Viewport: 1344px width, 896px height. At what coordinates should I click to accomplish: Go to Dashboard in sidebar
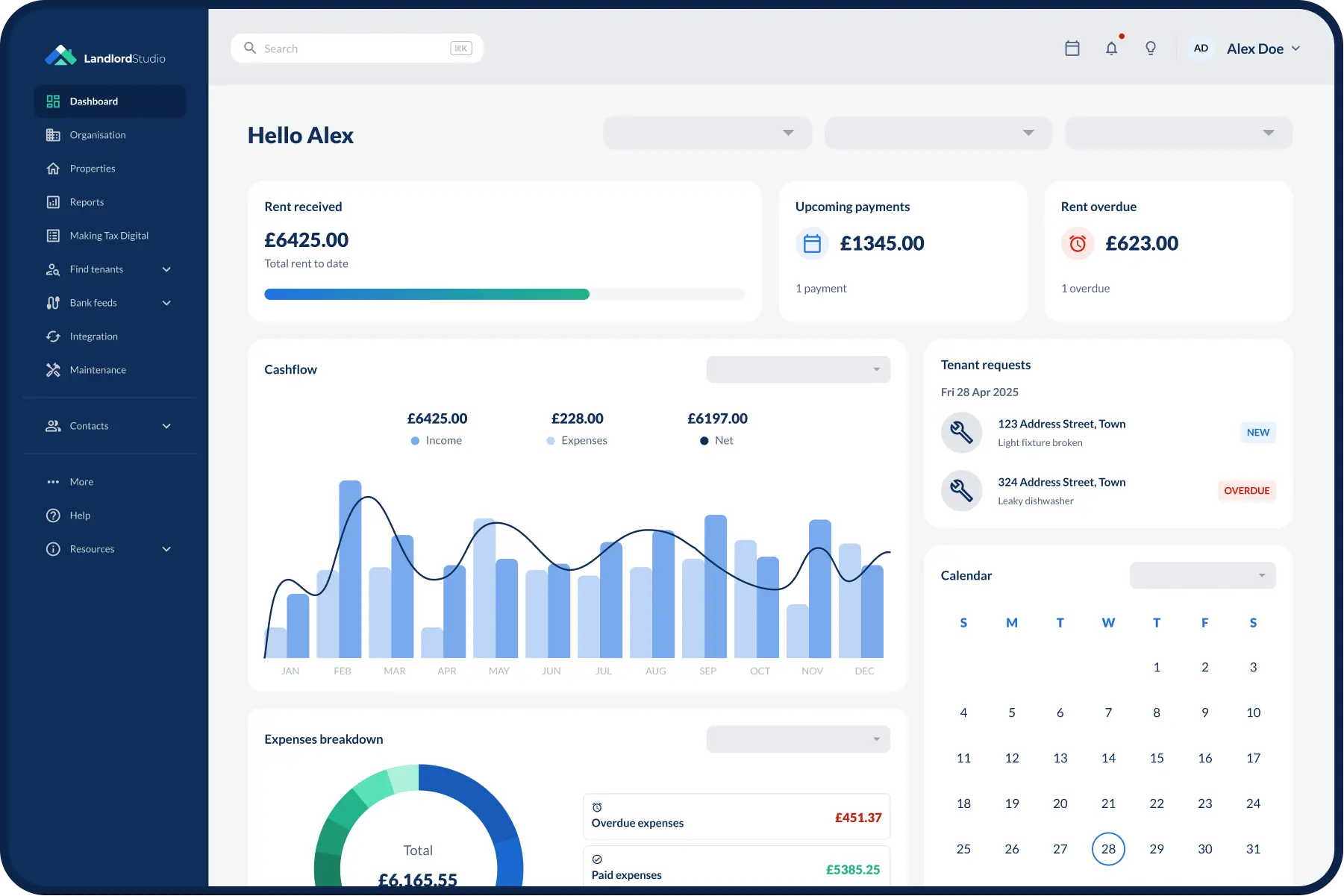[110, 101]
